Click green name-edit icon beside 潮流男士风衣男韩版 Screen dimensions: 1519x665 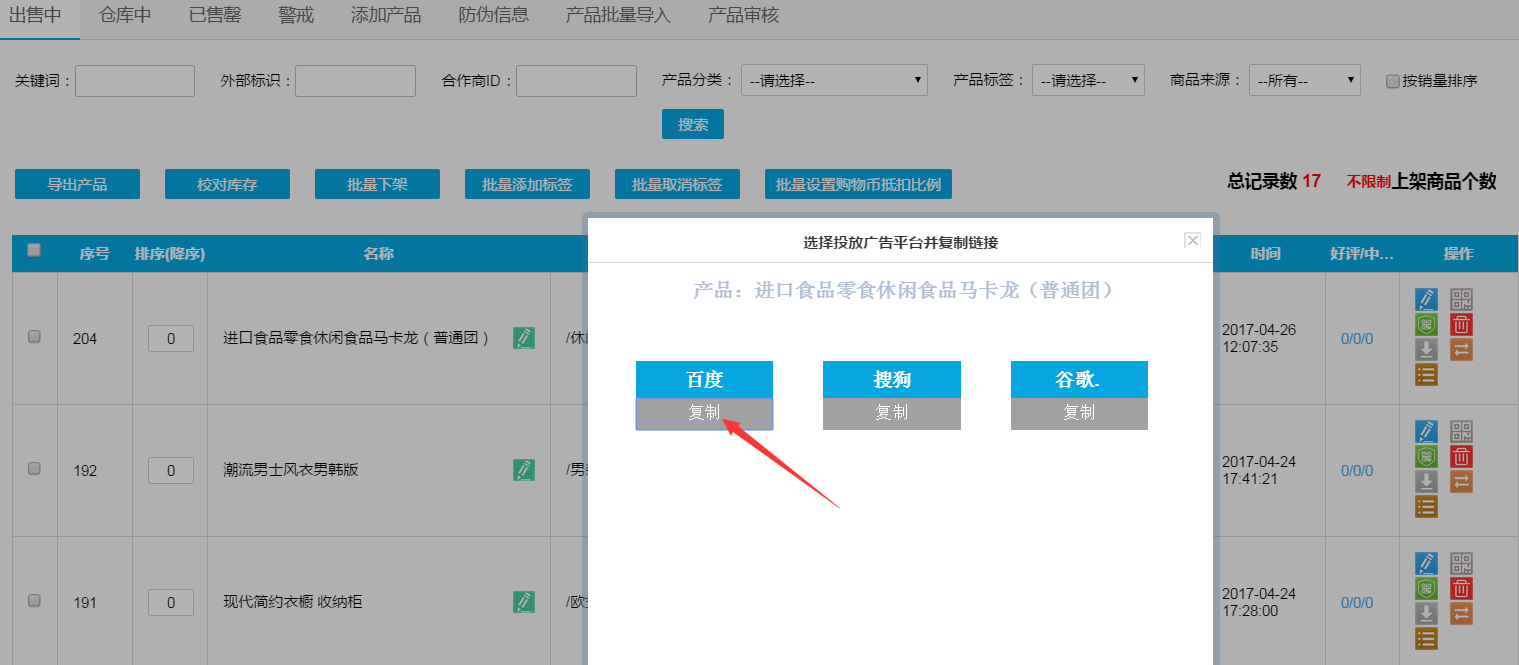[x=523, y=470]
